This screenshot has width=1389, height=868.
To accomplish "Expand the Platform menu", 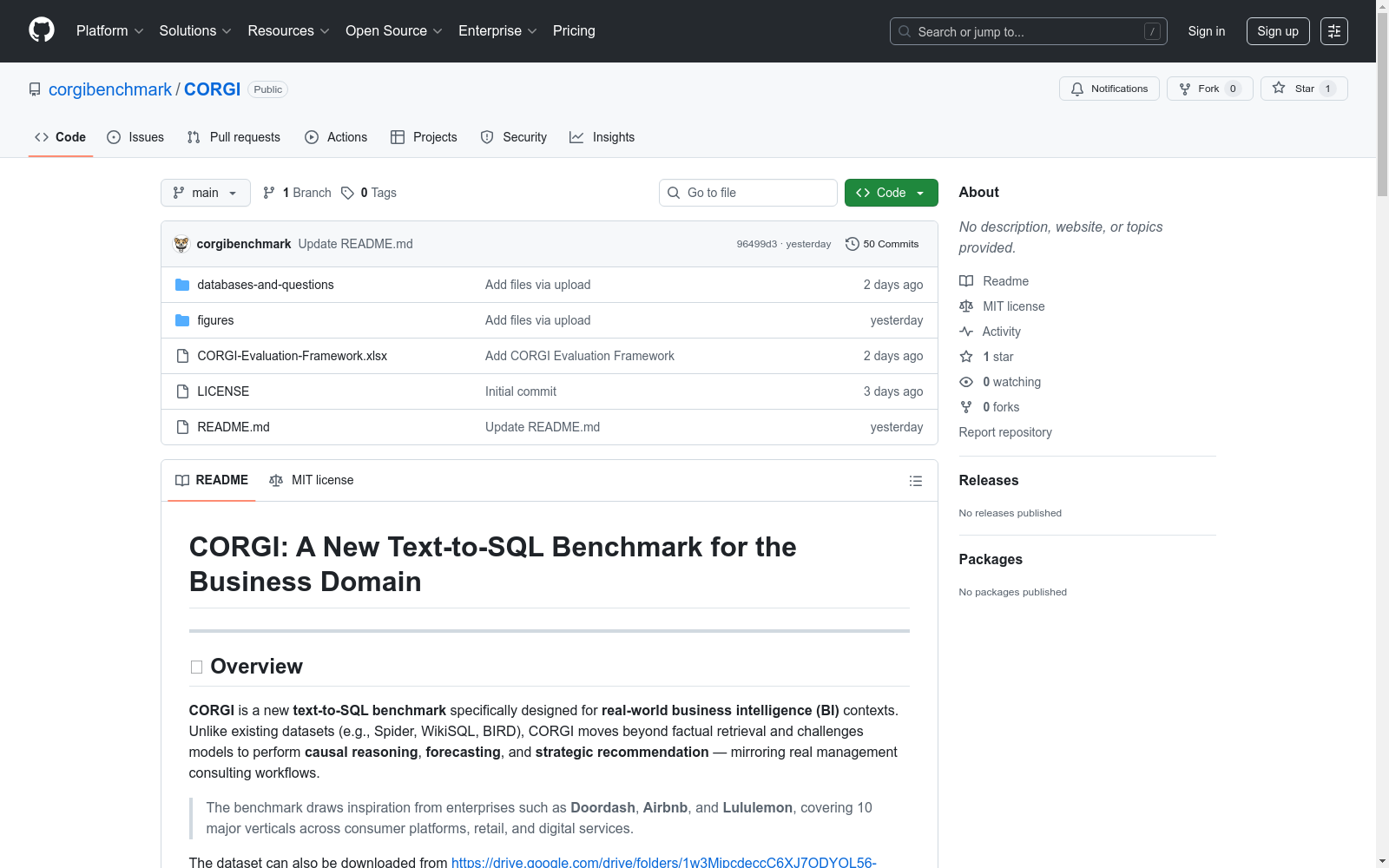I will [110, 31].
